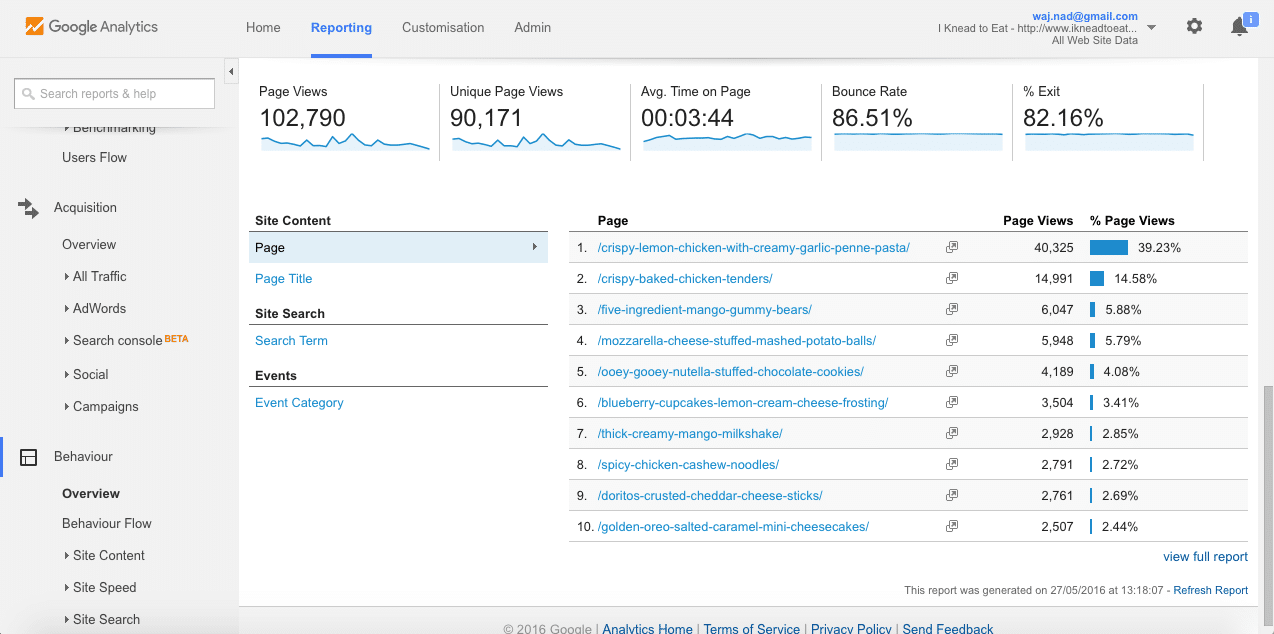Open the thick-creamy-mango-milkshake page link
The image size is (1274, 634).
pos(690,433)
